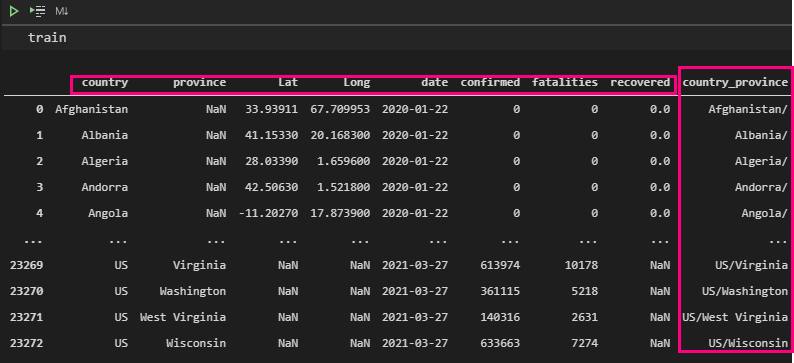Click the 'US/Washington' cell
This screenshot has width=794, height=363.
coord(745,291)
